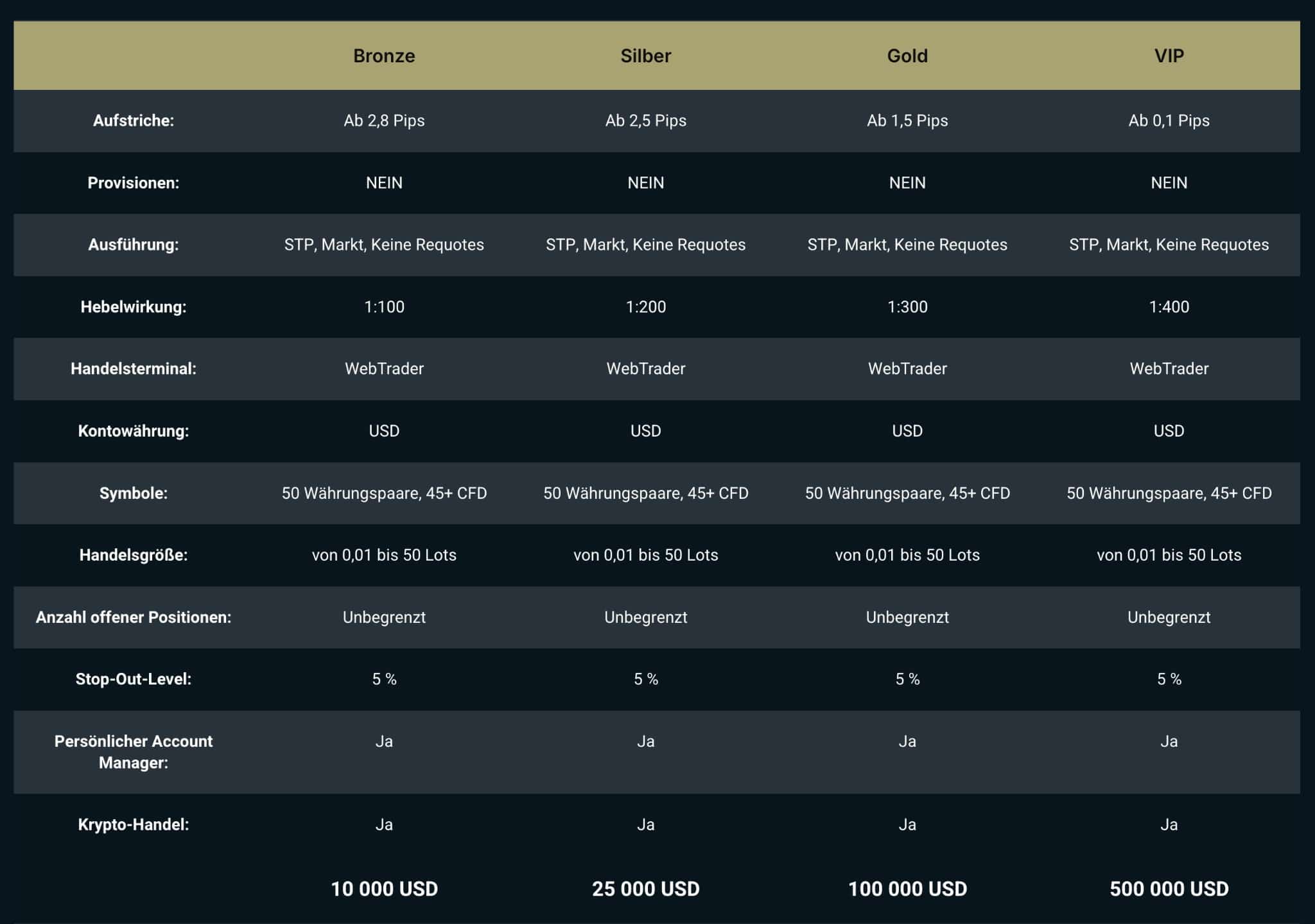Click the 100 000 USD Gold price
This screenshot has width=1315, height=924.
point(907,889)
